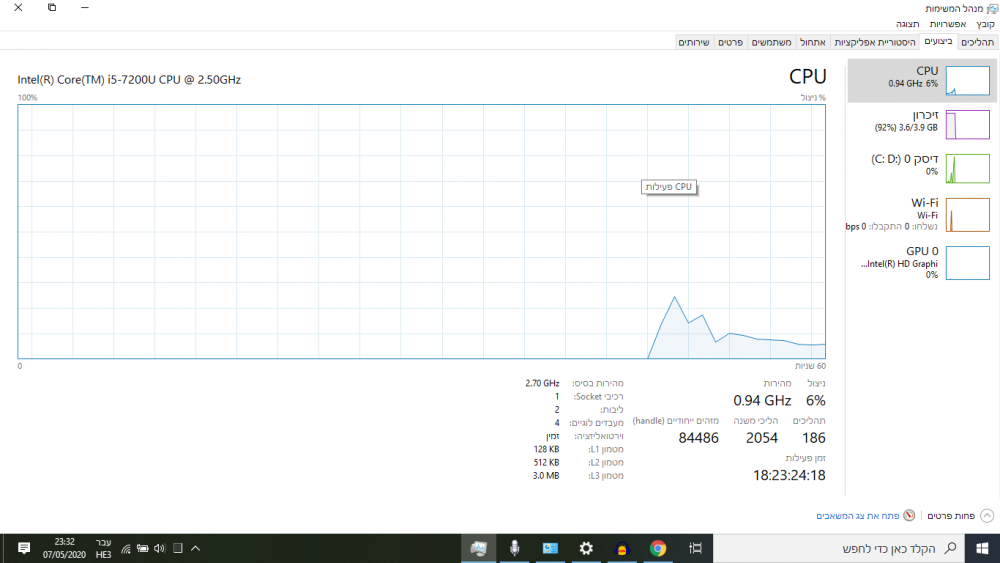Screen dimensions: 1000x563
Task: Open Google Chrome from the taskbar
Action: pyautogui.click(x=658, y=548)
